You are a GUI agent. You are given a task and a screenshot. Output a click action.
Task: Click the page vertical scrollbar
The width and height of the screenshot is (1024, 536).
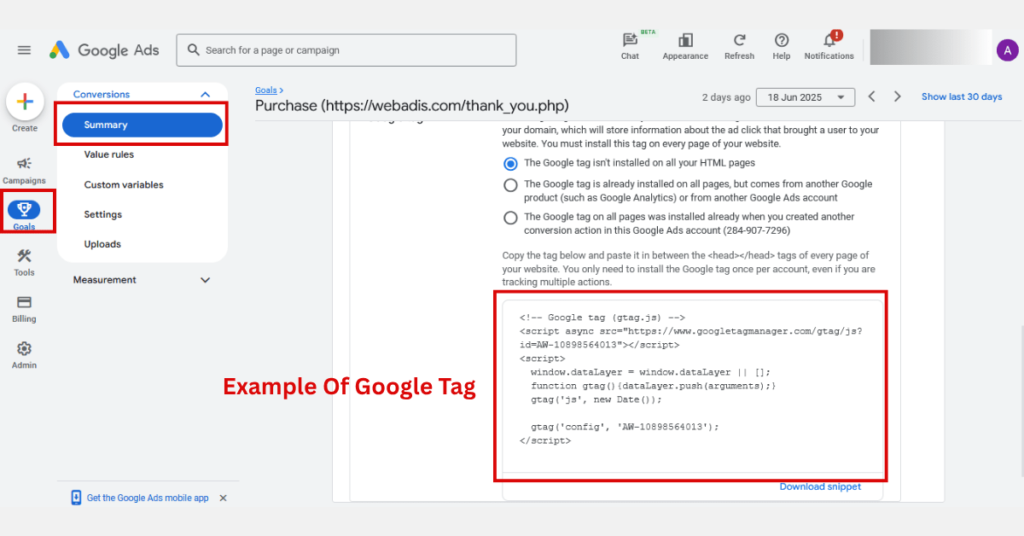coord(1021,402)
